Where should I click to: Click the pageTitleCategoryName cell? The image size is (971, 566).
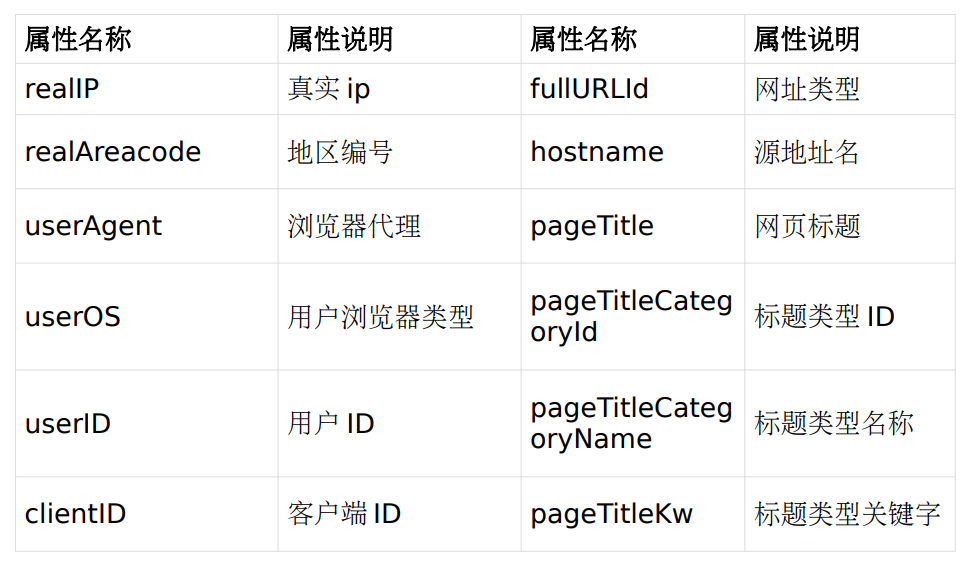[630, 424]
